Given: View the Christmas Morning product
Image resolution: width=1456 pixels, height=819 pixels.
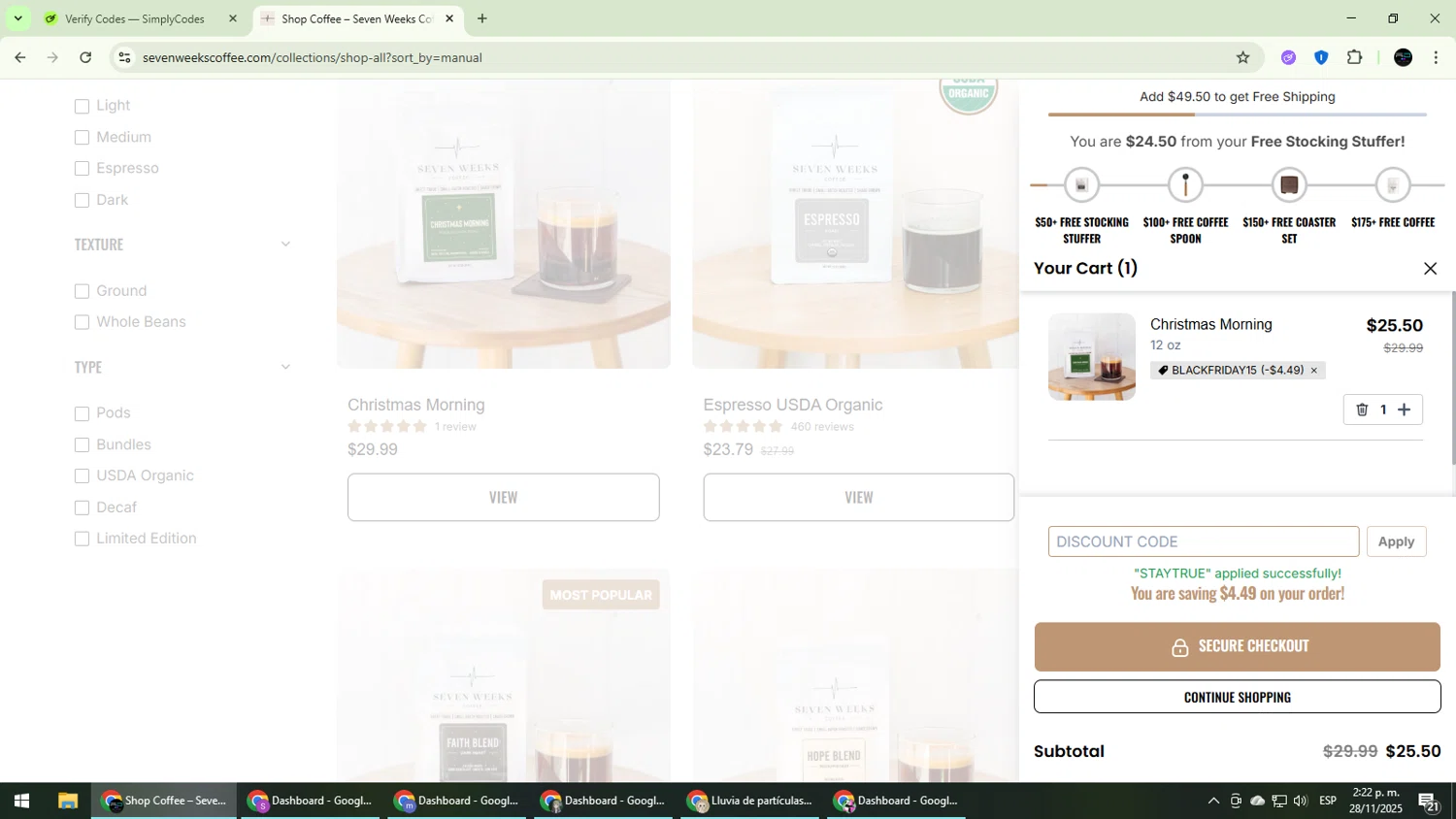Looking at the screenshot, I should point(503,497).
